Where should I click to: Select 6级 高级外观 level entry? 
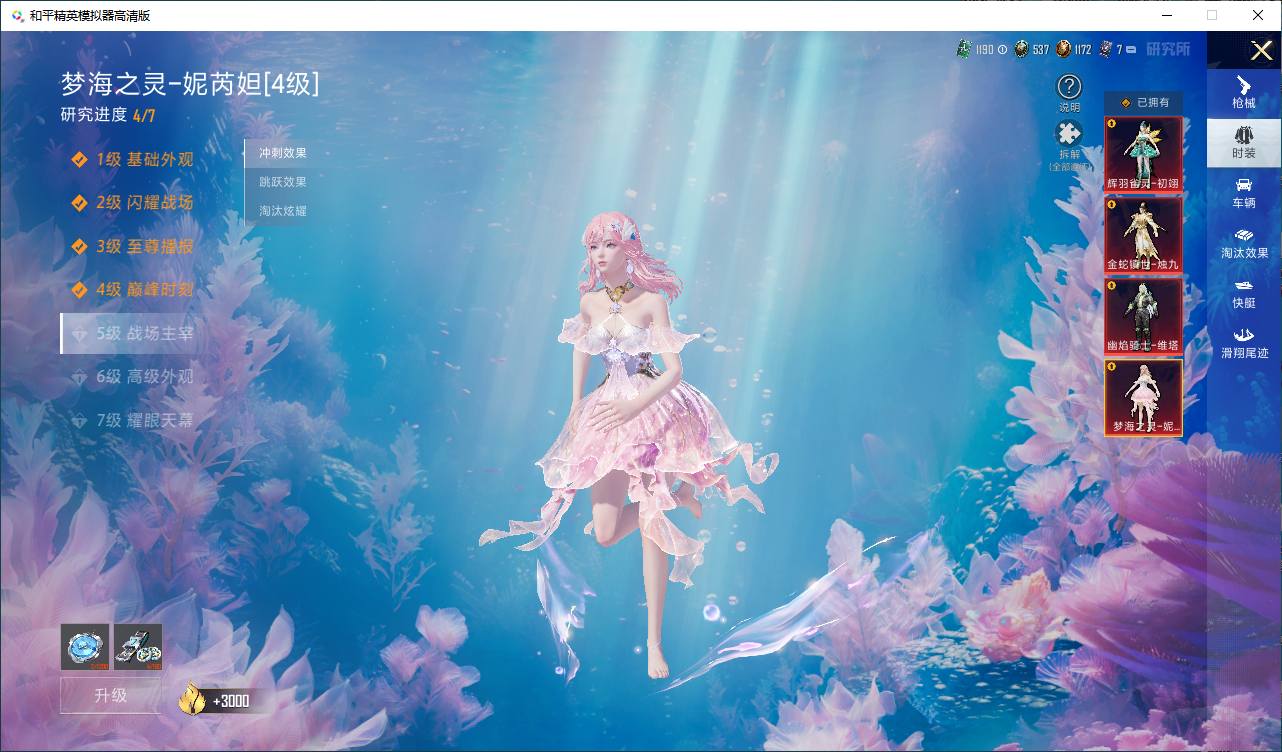point(132,377)
